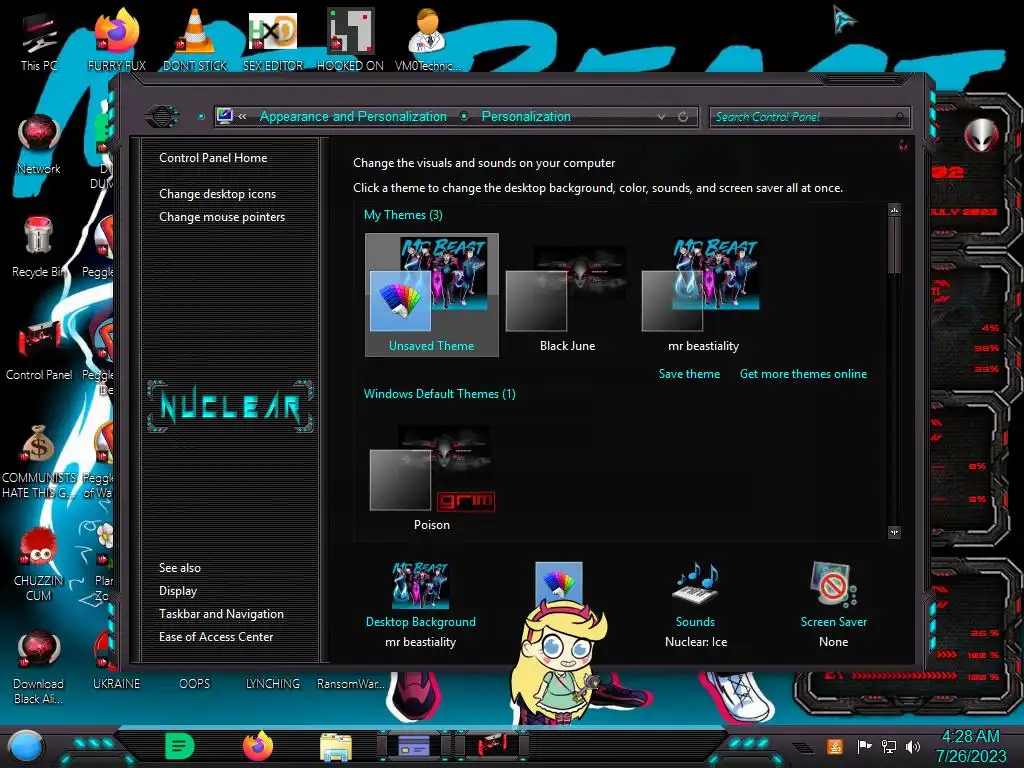Click Get more themes online link
The image size is (1024, 768).
pos(803,374)
